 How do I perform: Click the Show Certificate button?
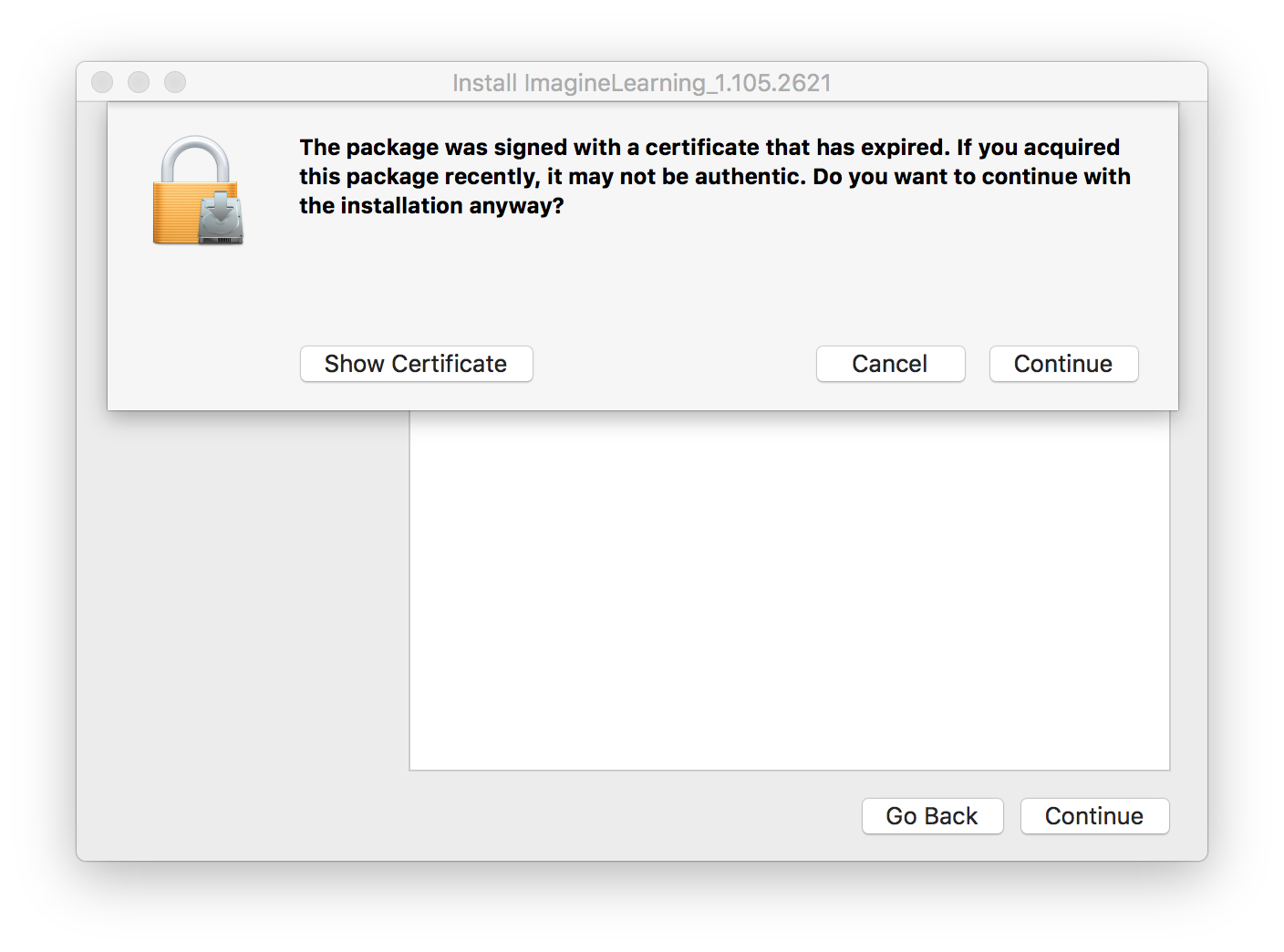pos(416,364)
